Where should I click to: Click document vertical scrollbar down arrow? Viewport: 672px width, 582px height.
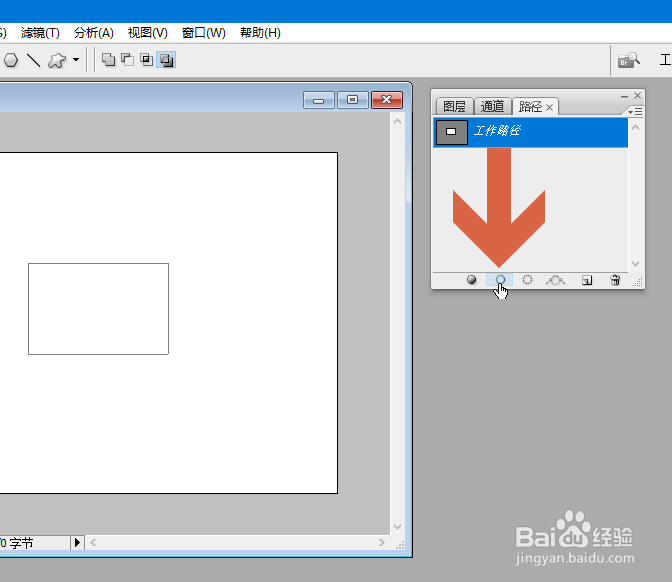(397, 527)
